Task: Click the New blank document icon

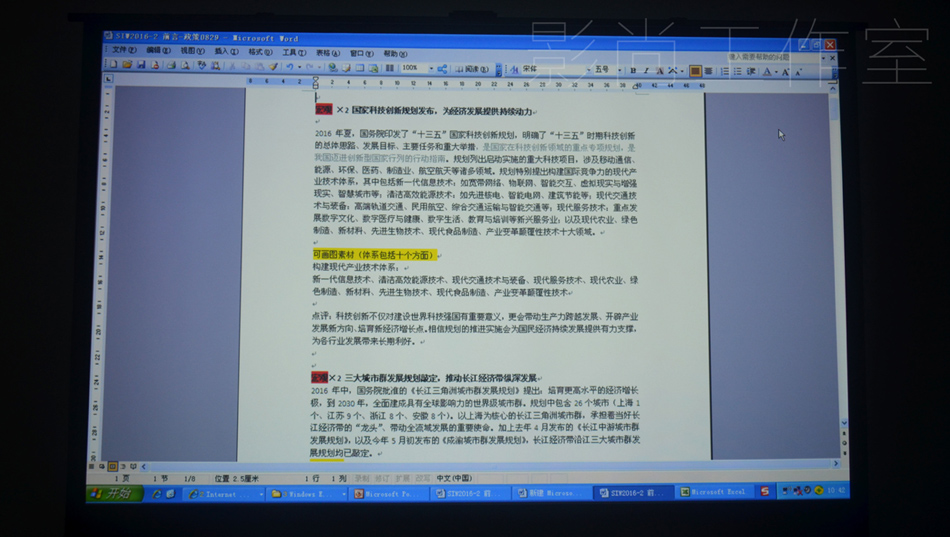Action: [113, 66]
